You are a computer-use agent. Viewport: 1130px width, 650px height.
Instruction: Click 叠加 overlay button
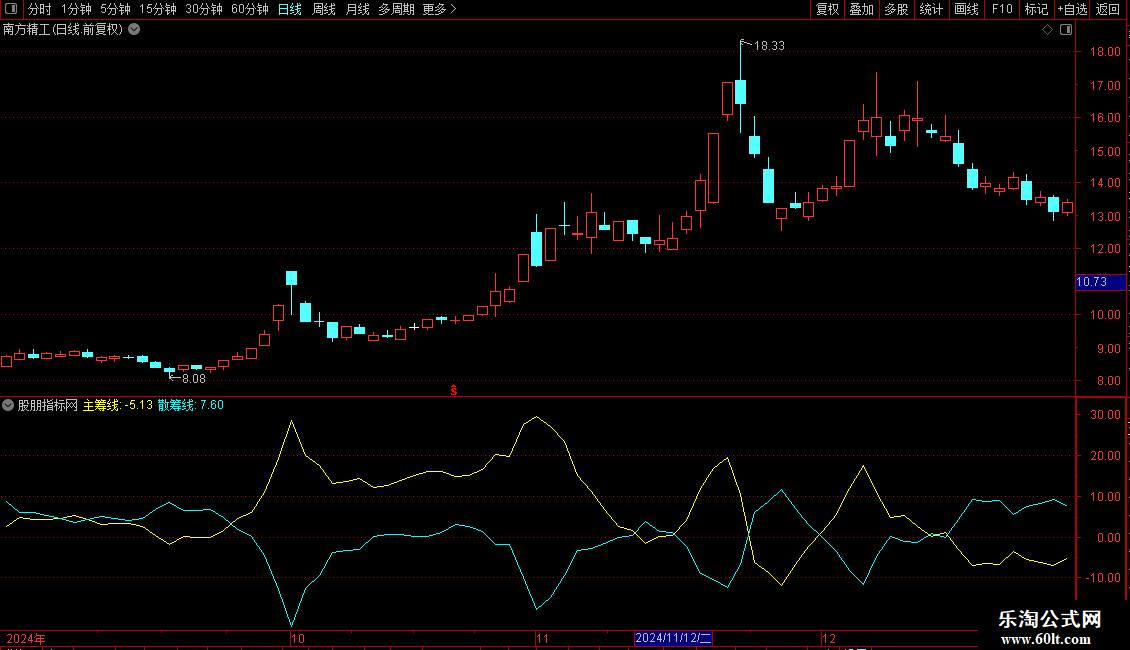862,9
